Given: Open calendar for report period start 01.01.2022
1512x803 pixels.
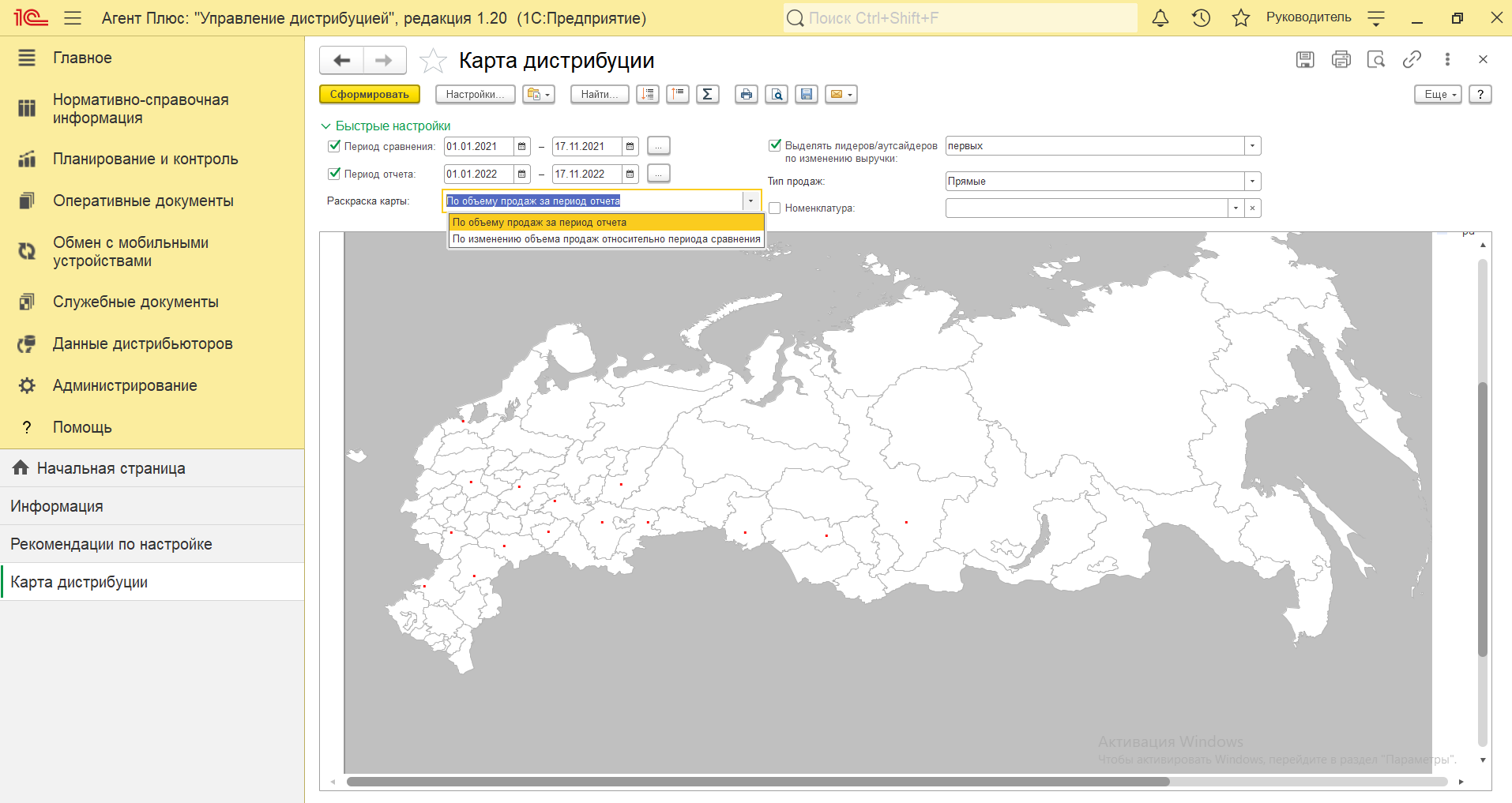Looking at the screenshot, I should [522, 174].
